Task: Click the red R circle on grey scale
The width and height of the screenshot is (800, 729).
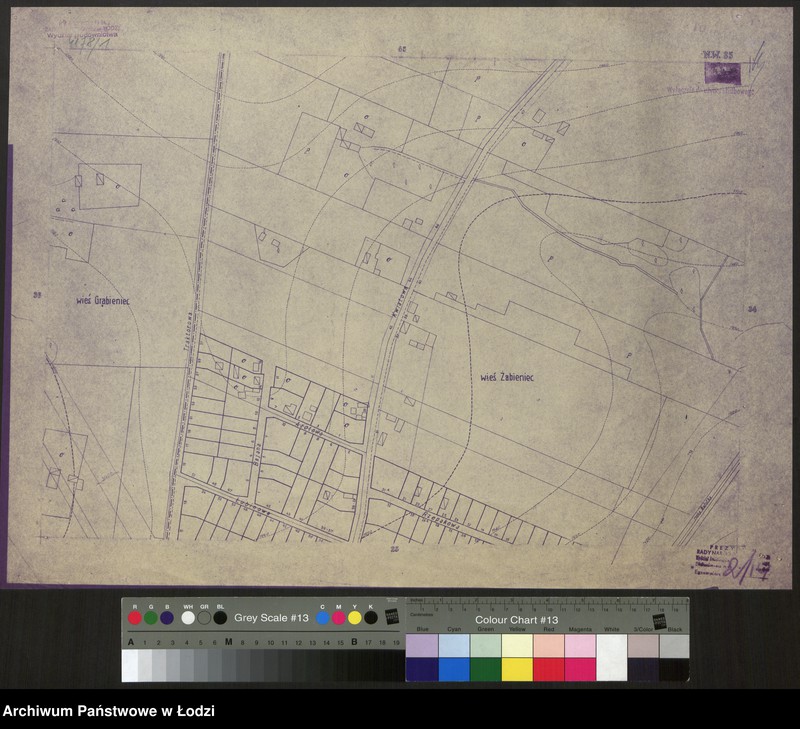Action: pos(135,618)
